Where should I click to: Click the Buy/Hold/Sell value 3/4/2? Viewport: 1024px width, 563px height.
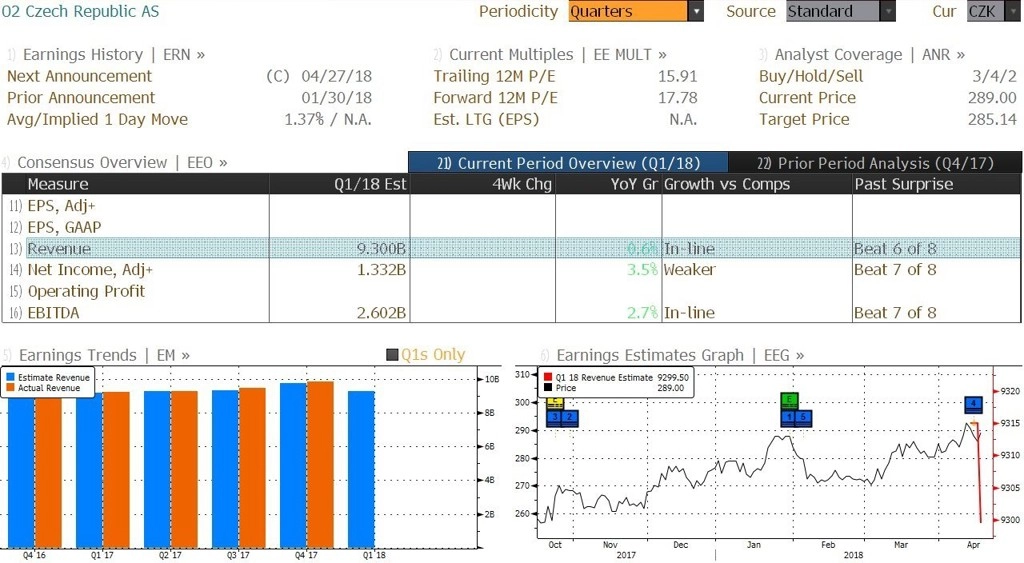click(995, 76)
